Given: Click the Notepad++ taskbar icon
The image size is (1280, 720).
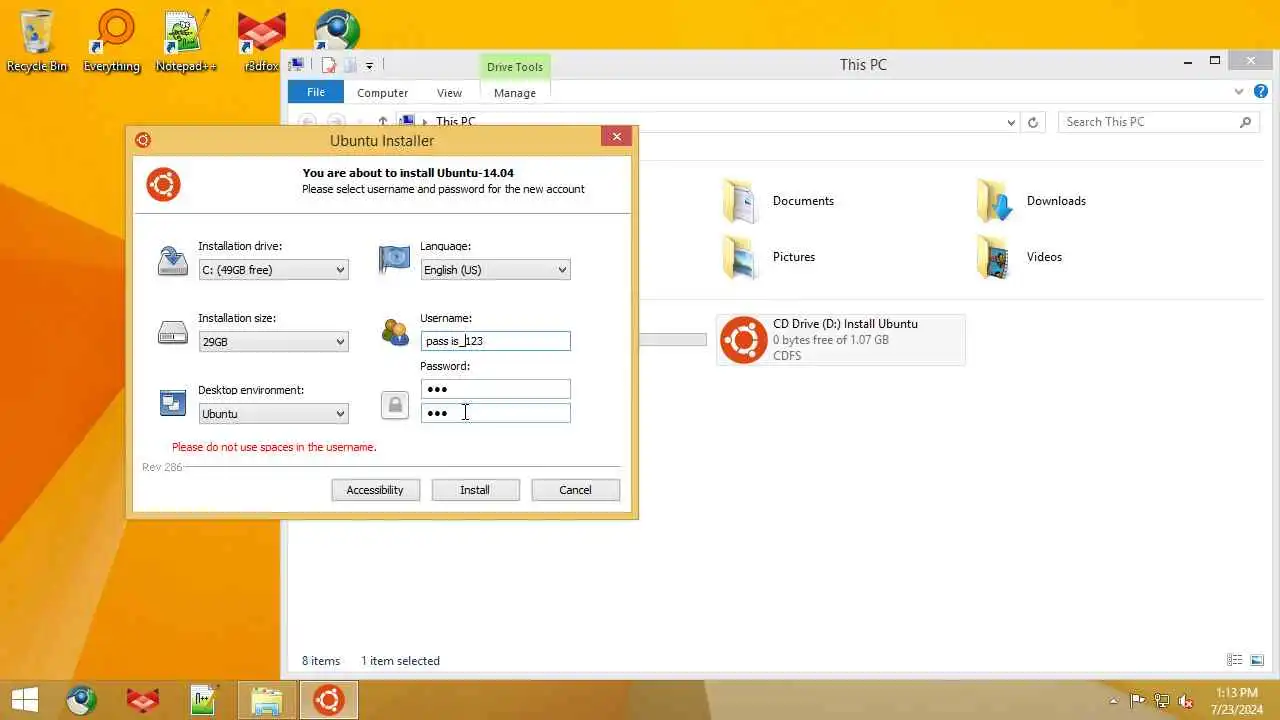Looking at the screenshot, I should 204,700.
